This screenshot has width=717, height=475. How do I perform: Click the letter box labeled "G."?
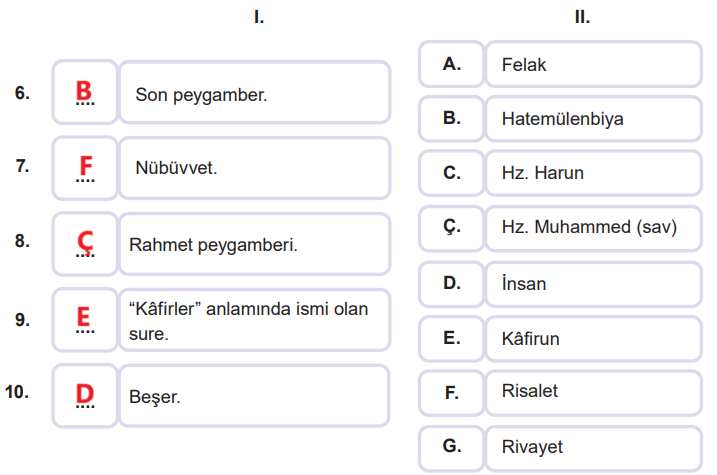click(x=451, y=447)
